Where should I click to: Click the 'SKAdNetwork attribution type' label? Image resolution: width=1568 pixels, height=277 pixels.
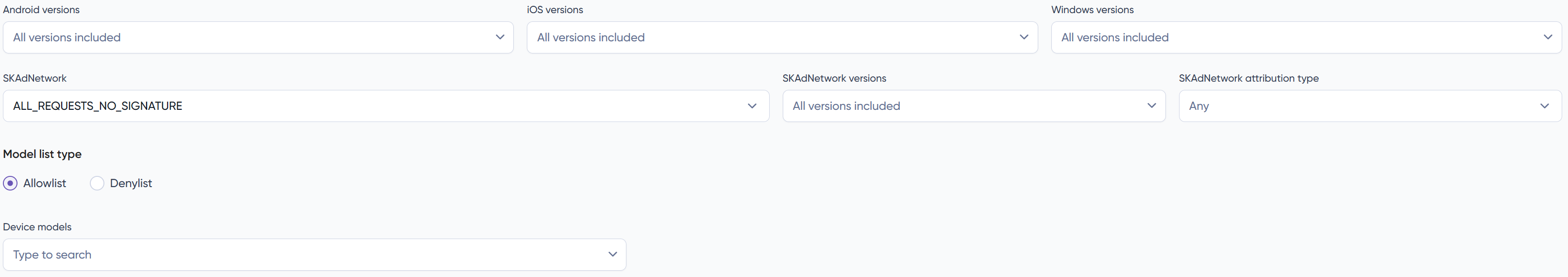click(1248, 79)
